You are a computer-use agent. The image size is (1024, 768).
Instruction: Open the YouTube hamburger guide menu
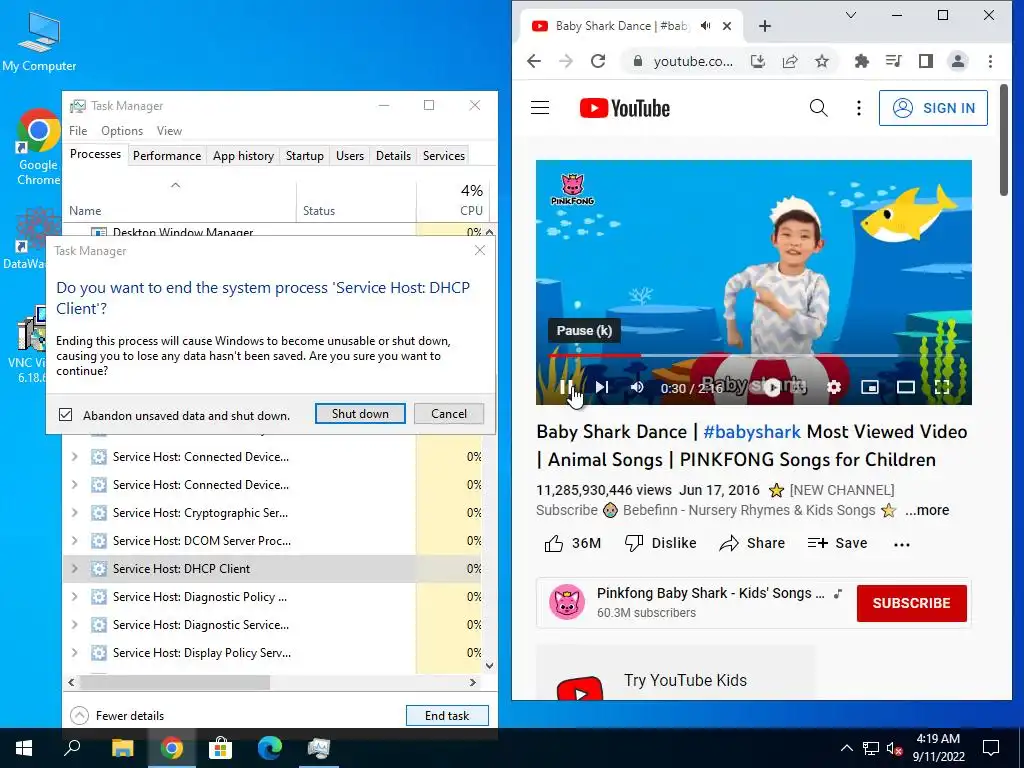pos(540,108)
